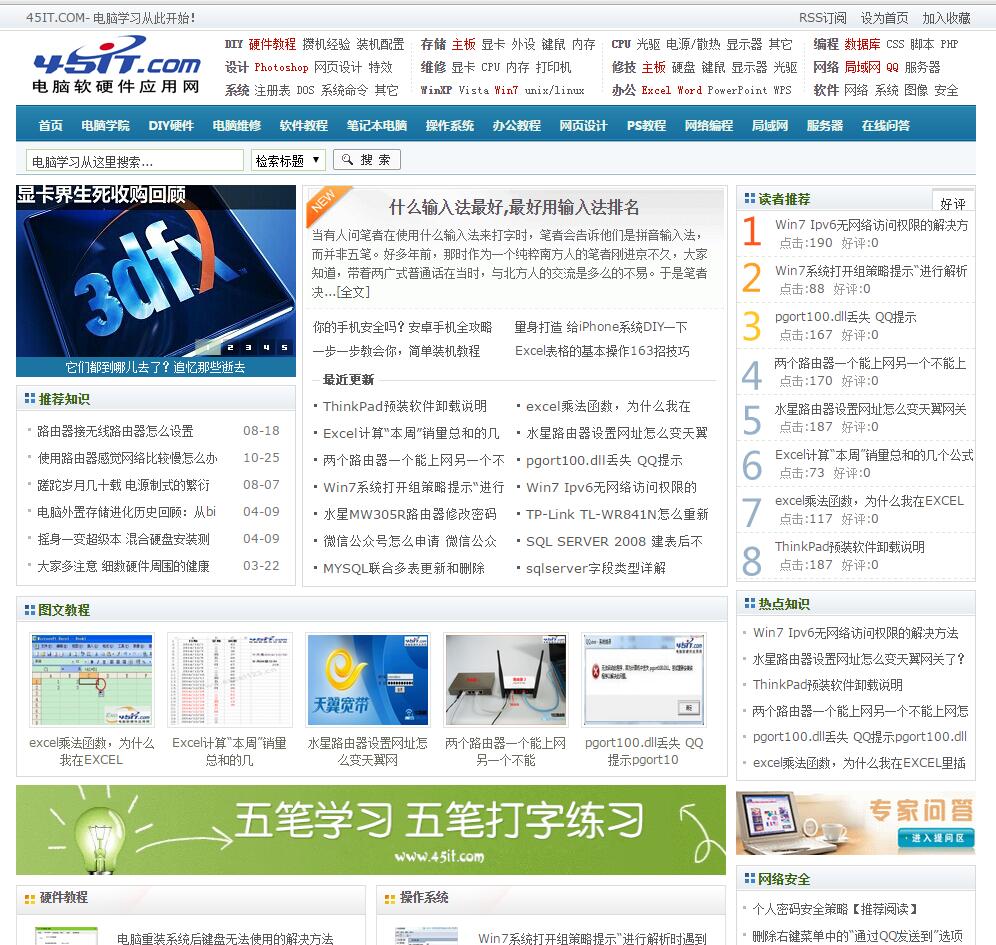Image resolution: width=996 pixels, height=945 pixels.
Task: Open 大家多注意 细数硬件周围的健康 link
Action: pyautogui.click(x=123, y=566)
